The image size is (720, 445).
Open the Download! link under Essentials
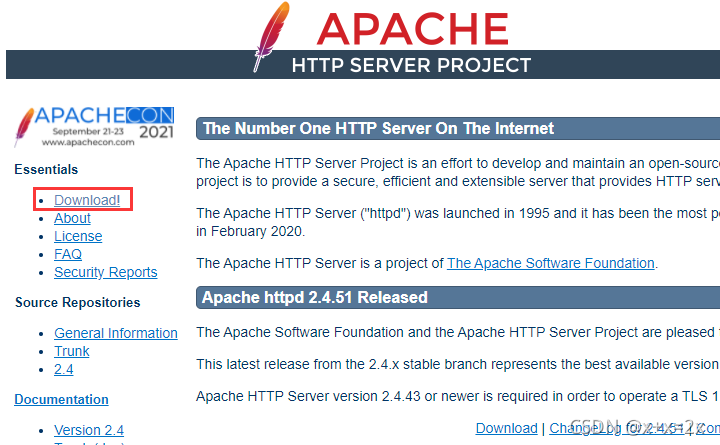tap(87, 200)
